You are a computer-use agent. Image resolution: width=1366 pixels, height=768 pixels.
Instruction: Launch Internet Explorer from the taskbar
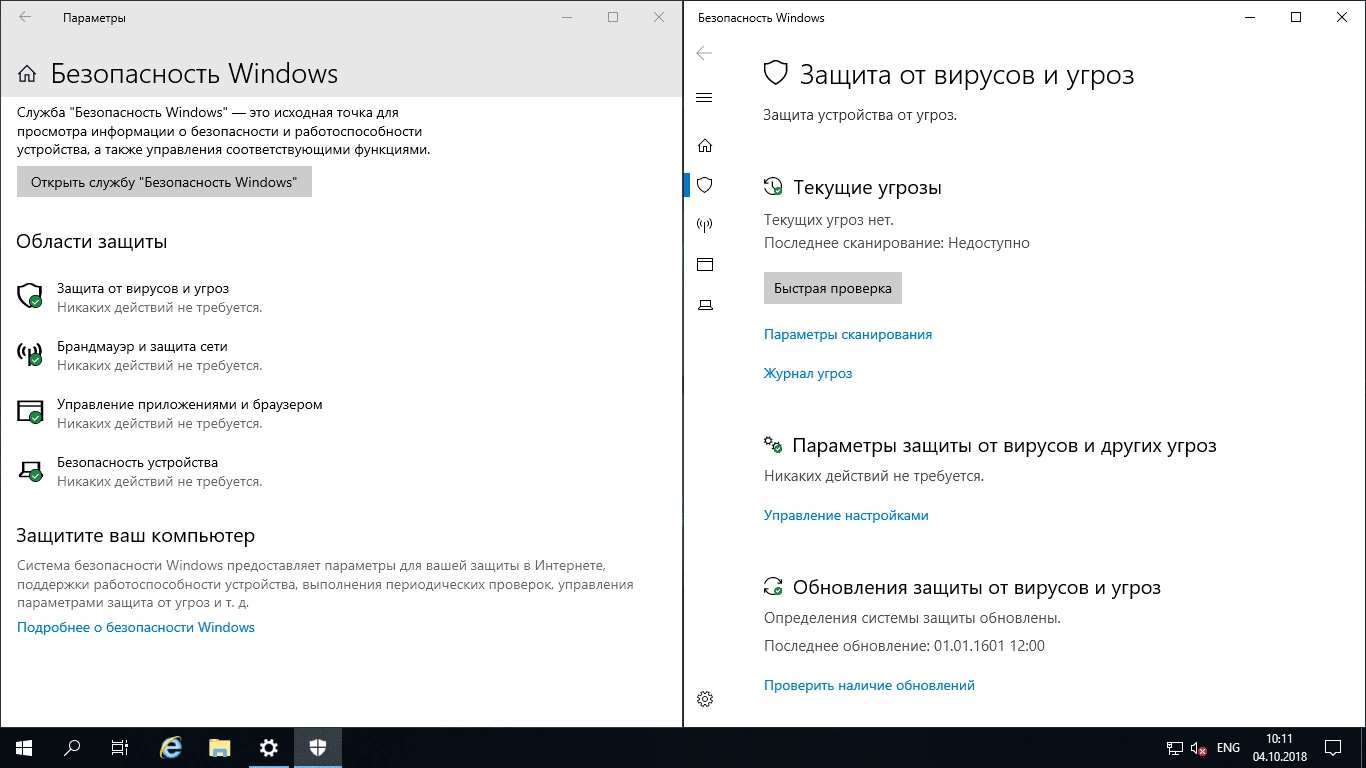point(172,747)
